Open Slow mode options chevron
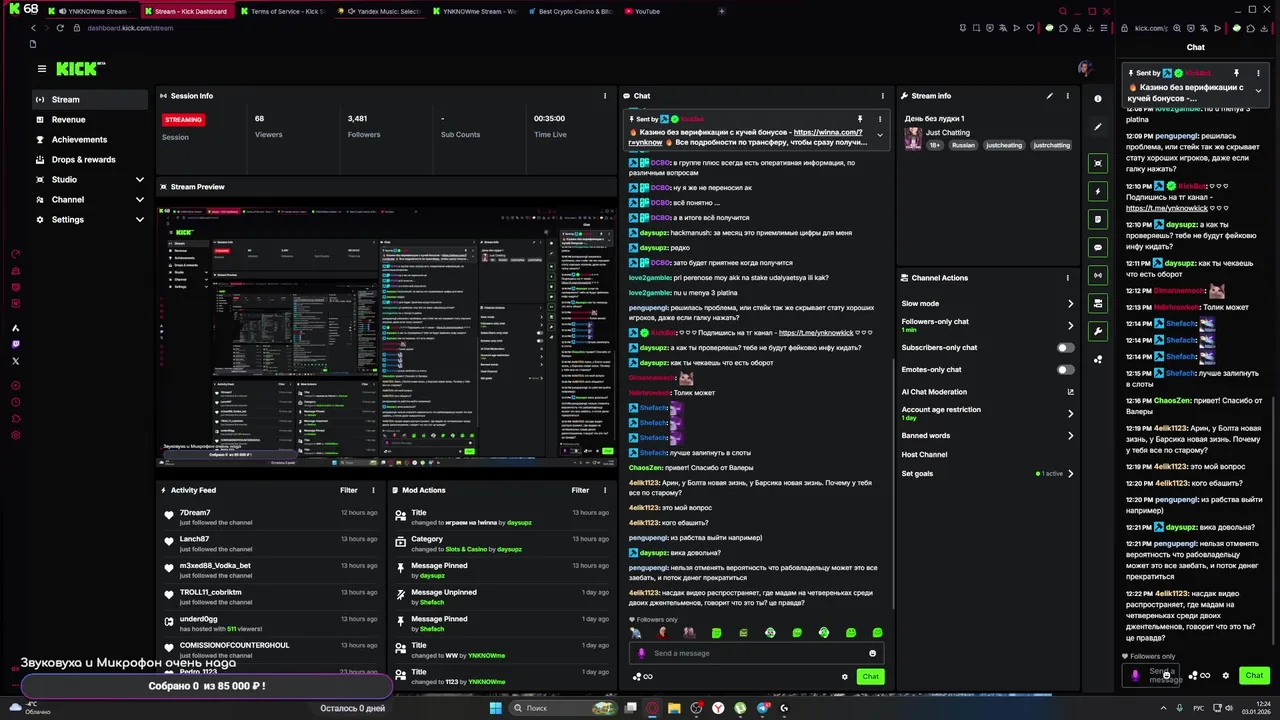 point(1070,304)
